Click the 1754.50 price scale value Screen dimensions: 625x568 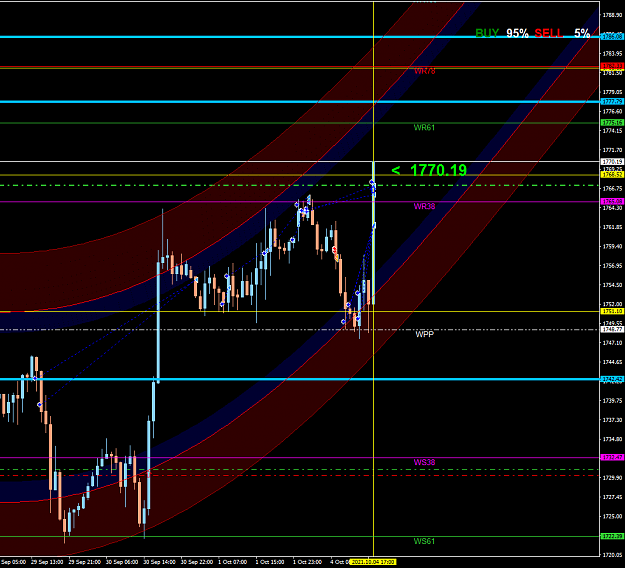(612, 285)
